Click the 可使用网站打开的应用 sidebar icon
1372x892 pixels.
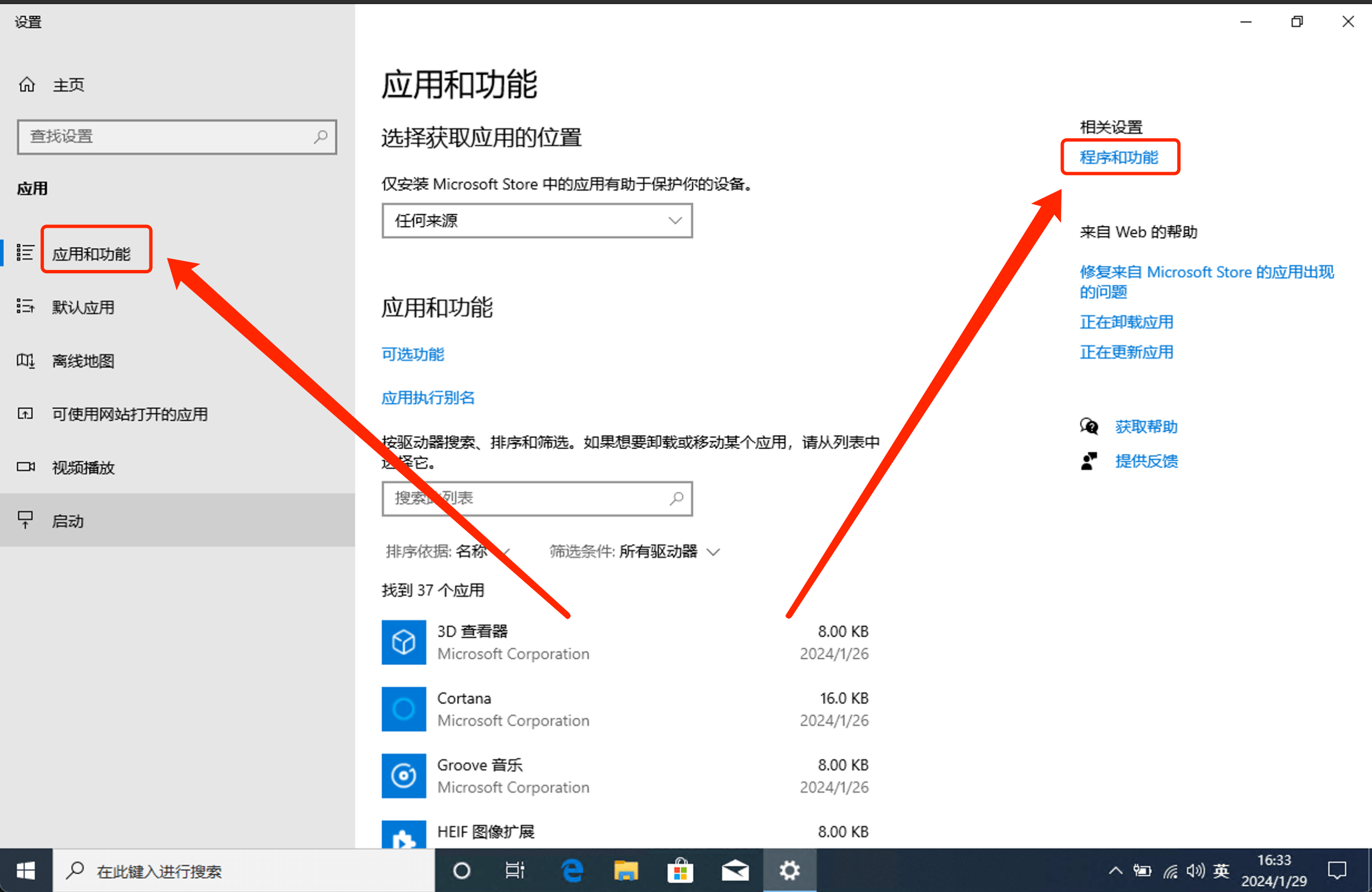tap(25, 413)
